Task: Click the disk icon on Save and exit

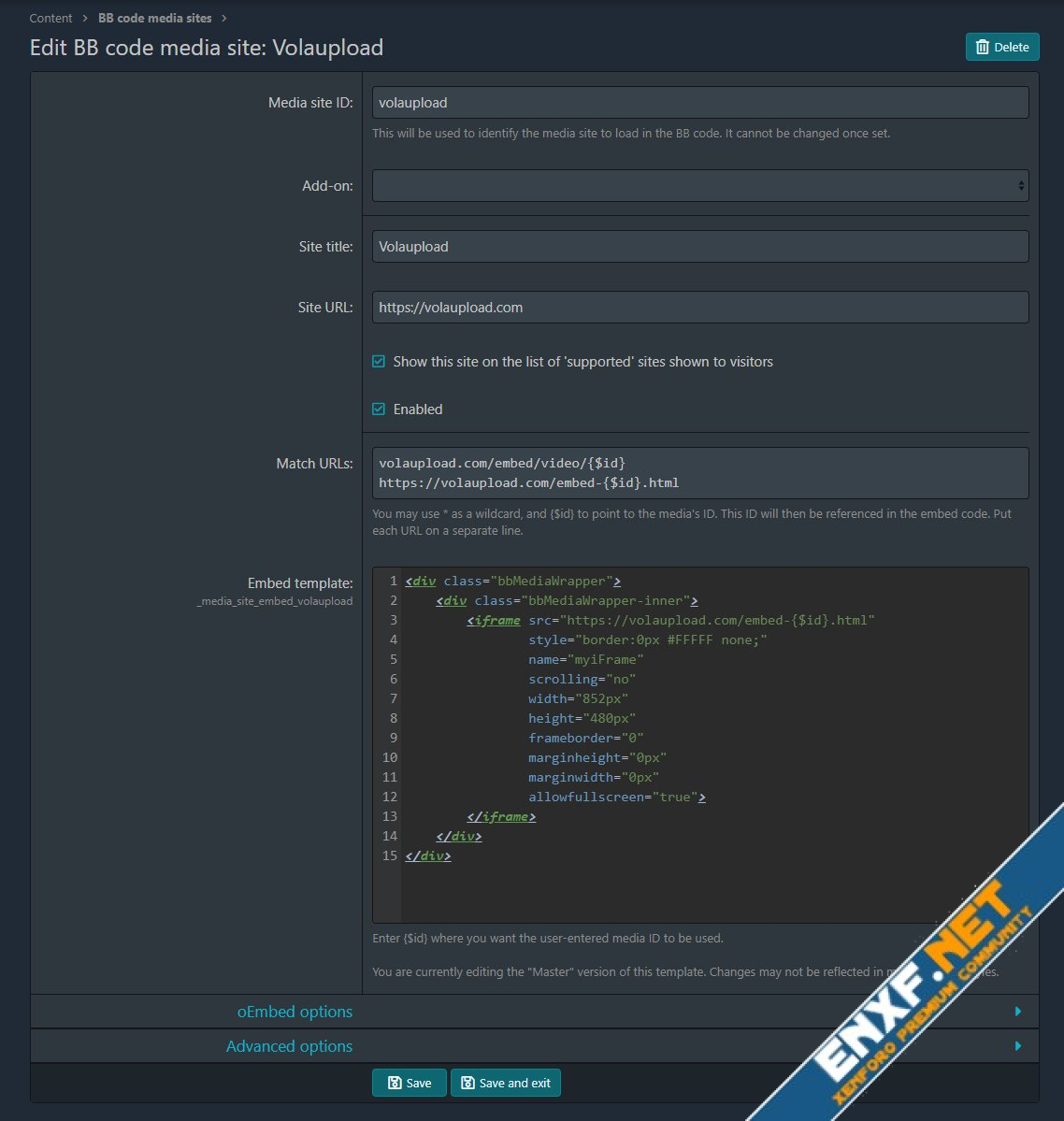Action: [467, 1083]
